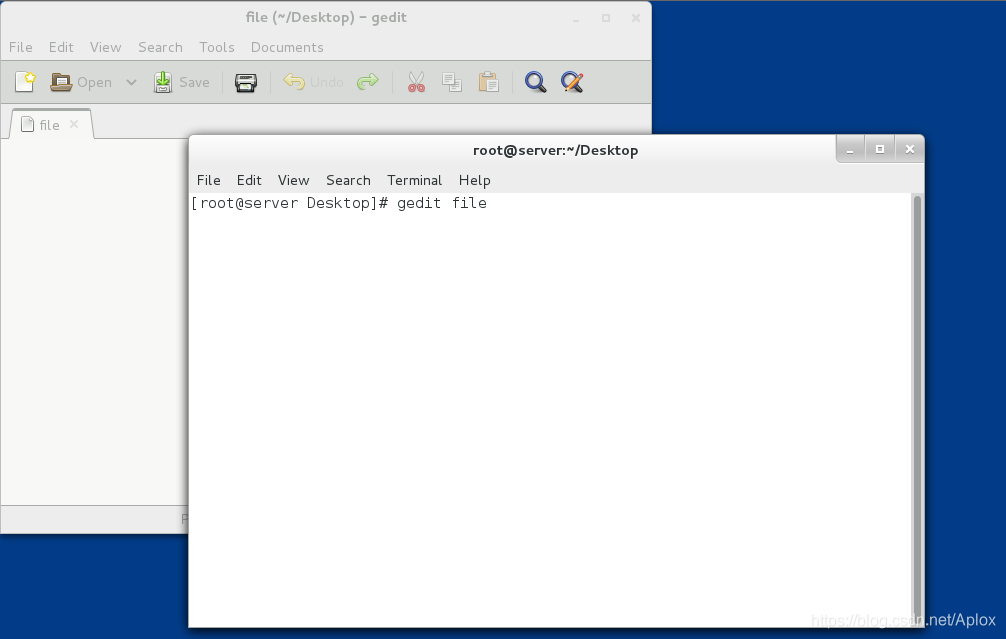Close the 'file' tab in gedit

(74, 124)
